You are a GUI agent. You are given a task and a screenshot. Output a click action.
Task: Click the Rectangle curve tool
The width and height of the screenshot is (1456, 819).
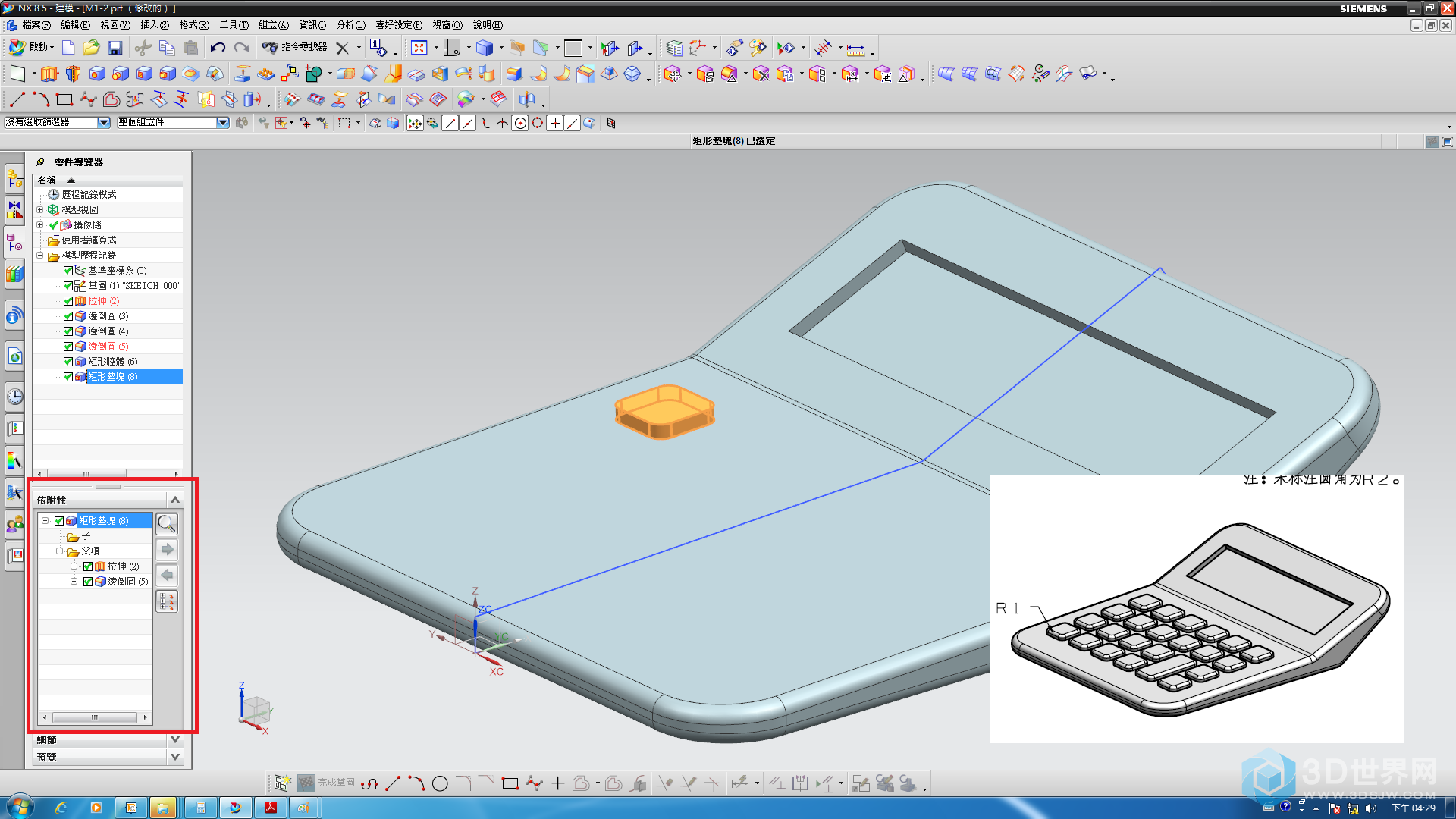click(64, 99)
